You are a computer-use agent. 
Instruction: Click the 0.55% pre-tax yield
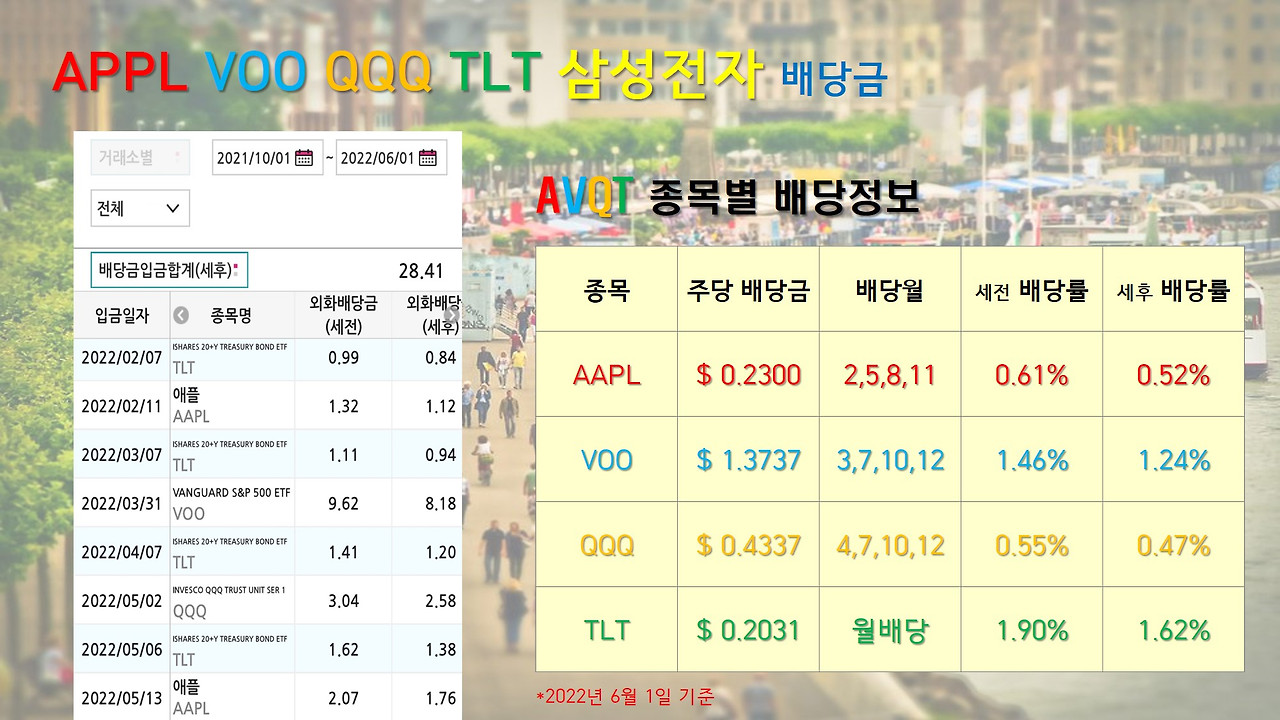click(1032, 545)
